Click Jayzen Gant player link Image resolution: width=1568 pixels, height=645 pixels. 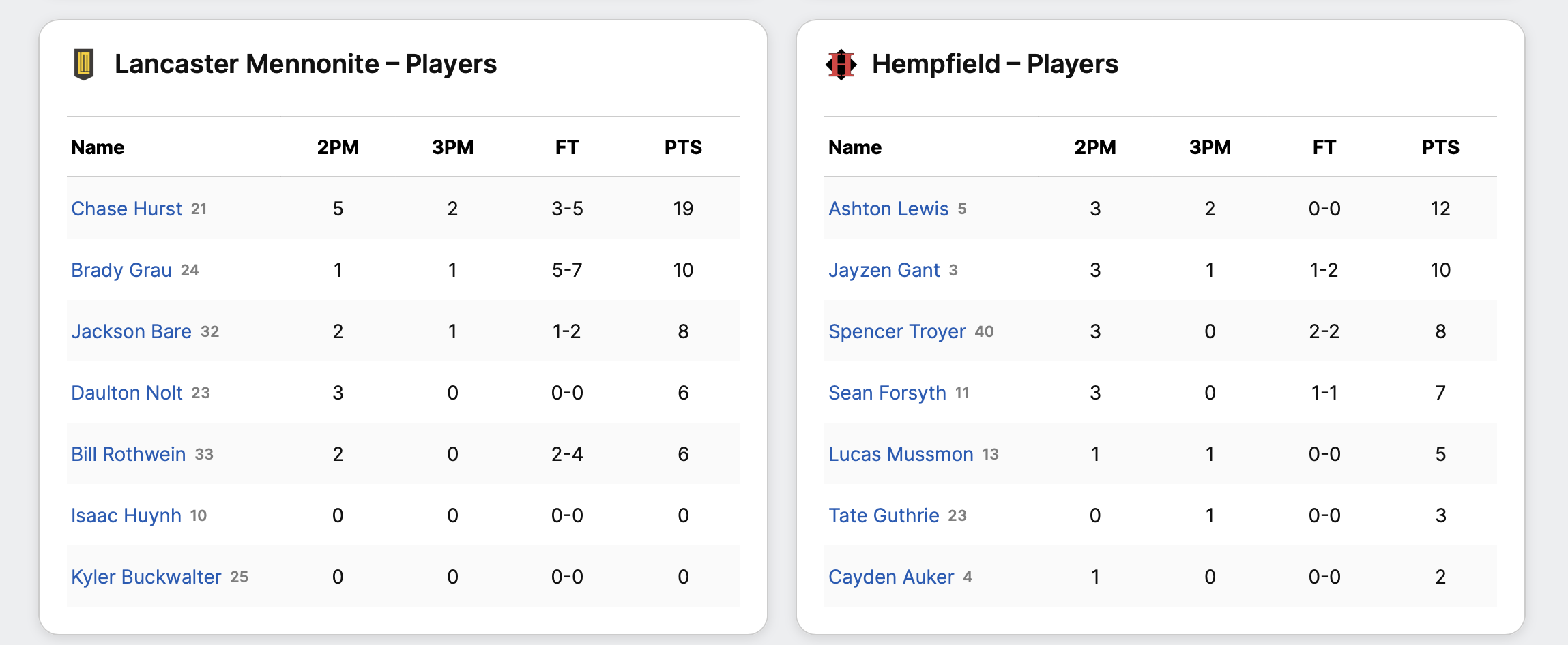tap(884, 270)
